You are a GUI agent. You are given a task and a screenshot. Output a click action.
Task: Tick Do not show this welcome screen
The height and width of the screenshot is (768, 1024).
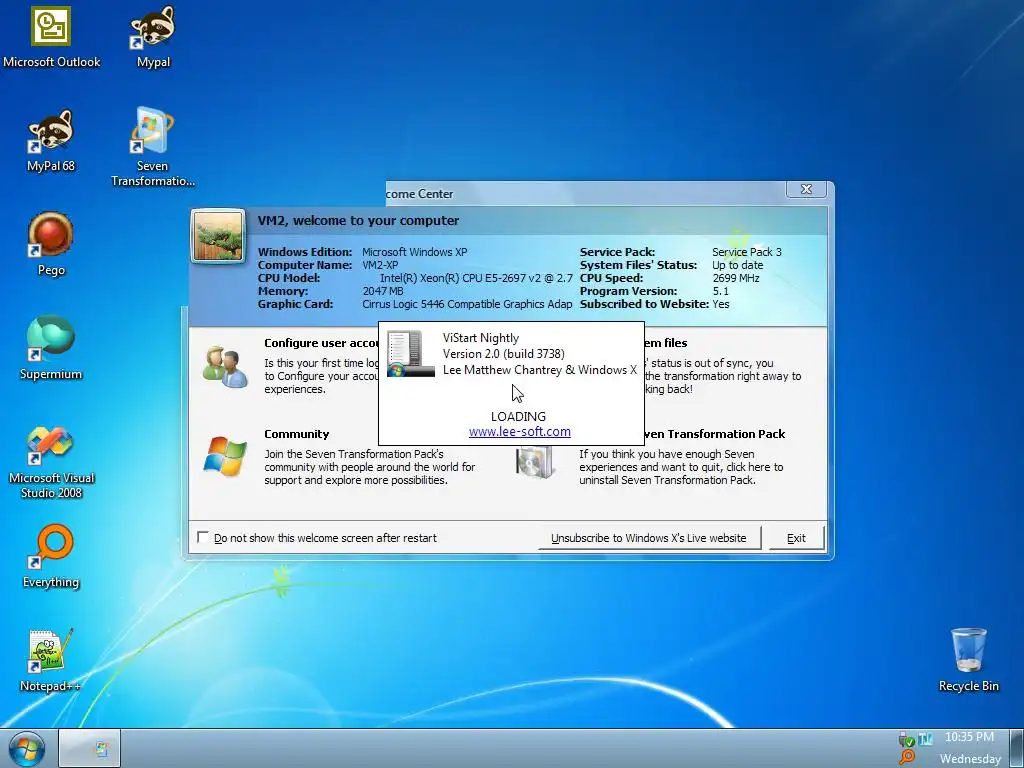[203, 537]
